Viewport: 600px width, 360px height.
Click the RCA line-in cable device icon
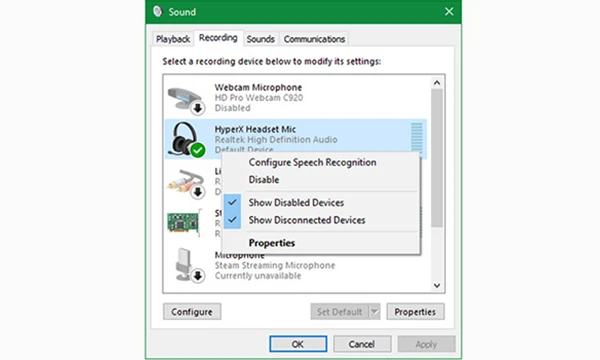click(186, 184)
